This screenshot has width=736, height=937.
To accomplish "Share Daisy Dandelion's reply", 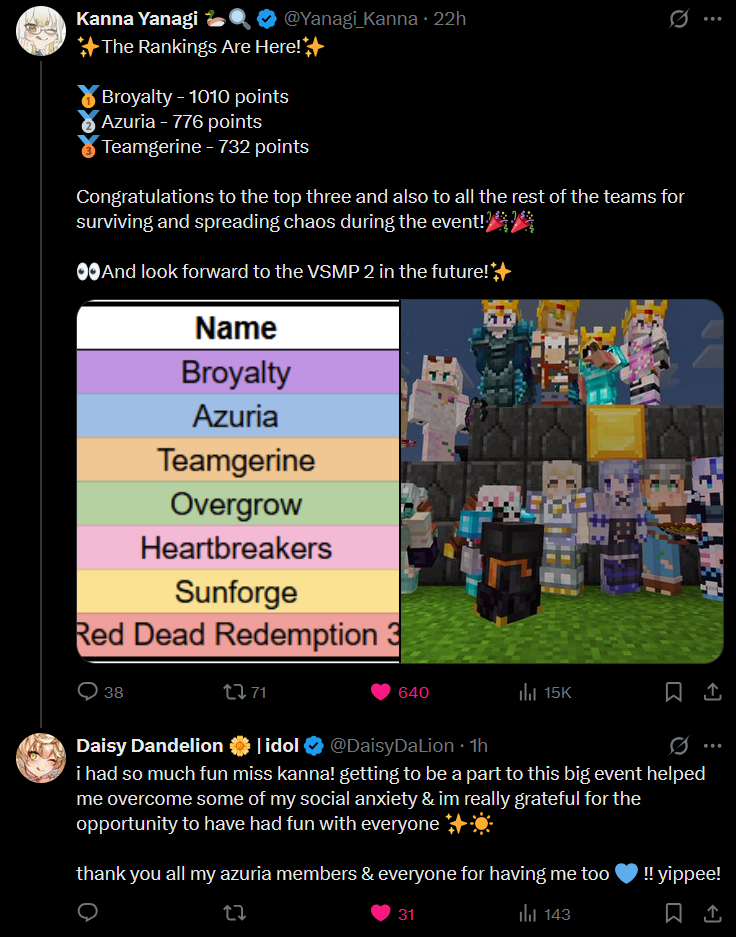I will 712,913.
